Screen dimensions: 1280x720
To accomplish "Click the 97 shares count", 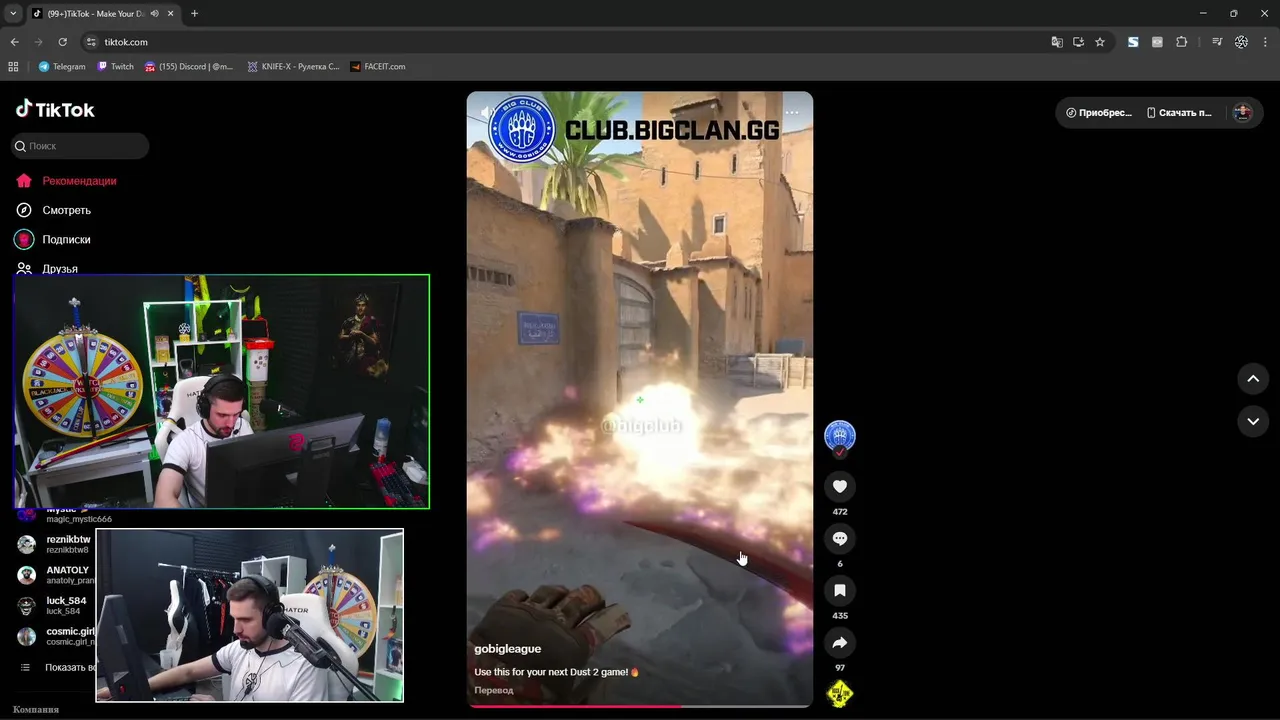I will point(840,668).
